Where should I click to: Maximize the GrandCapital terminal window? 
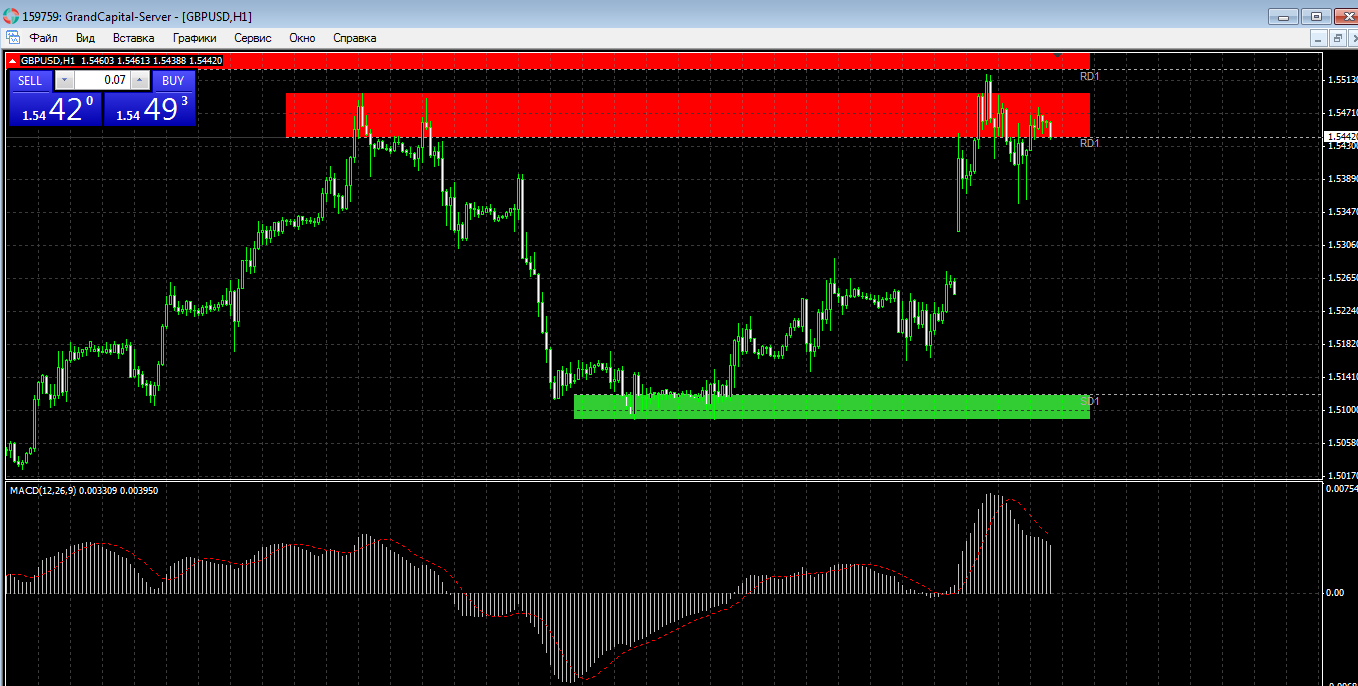(1316, 16)
